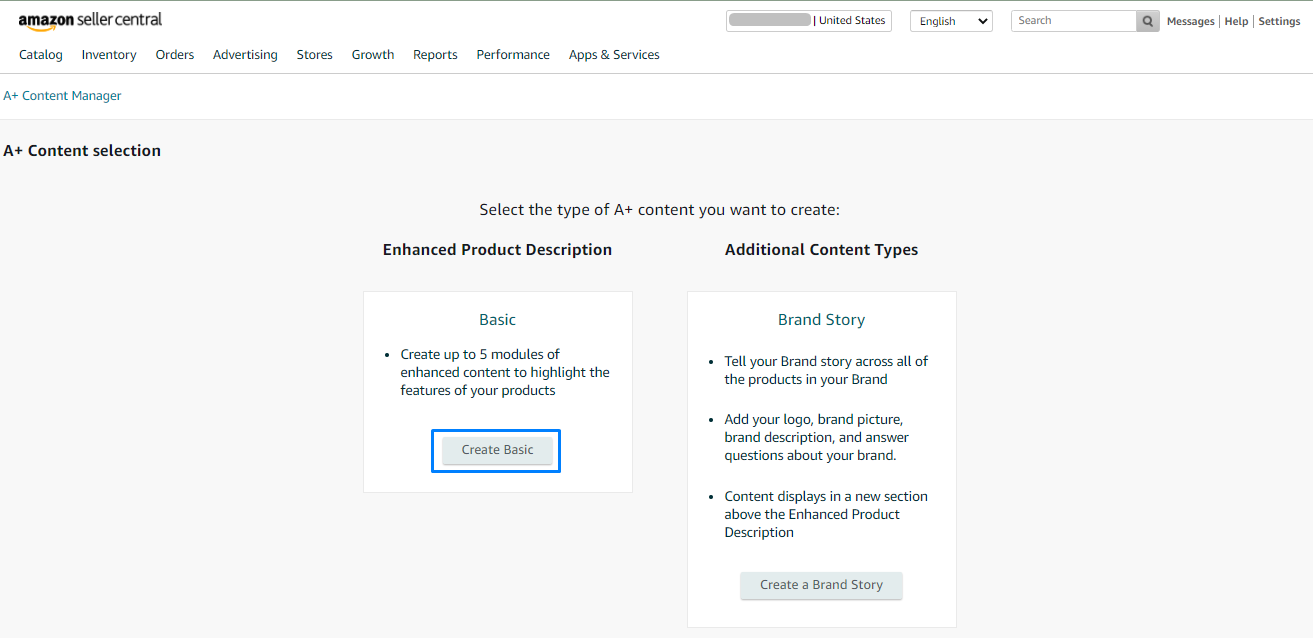Focus the Search input field
1313x638 pixels.
pos(1074,21)
